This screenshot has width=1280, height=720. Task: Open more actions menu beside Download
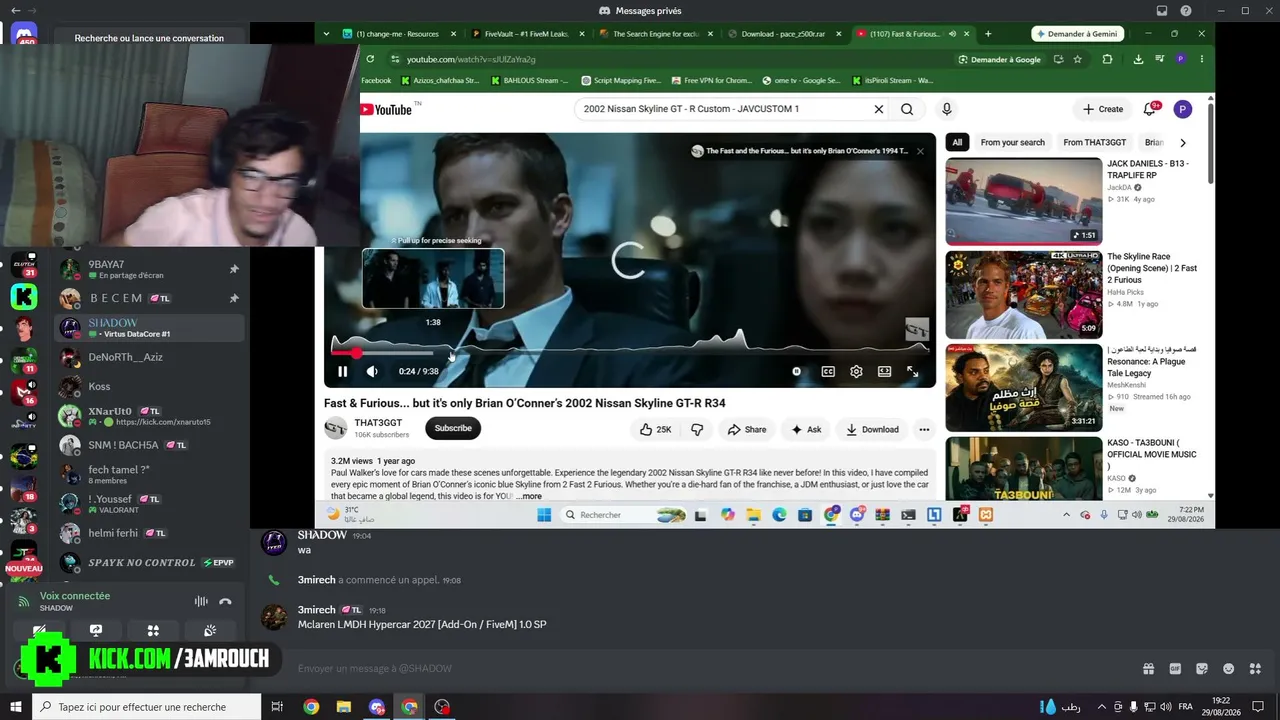coord(924,429)
